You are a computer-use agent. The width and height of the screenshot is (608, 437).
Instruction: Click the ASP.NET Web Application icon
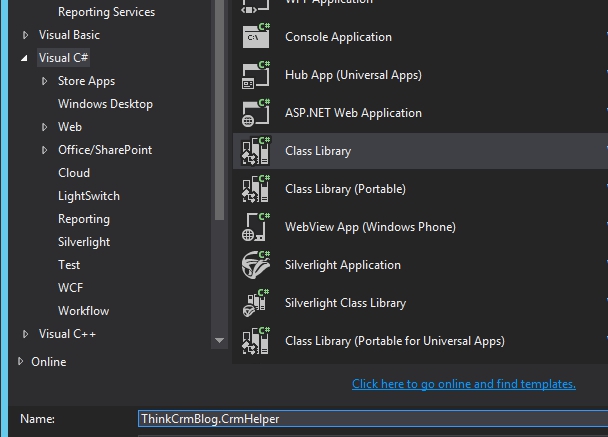click(256, 112)
